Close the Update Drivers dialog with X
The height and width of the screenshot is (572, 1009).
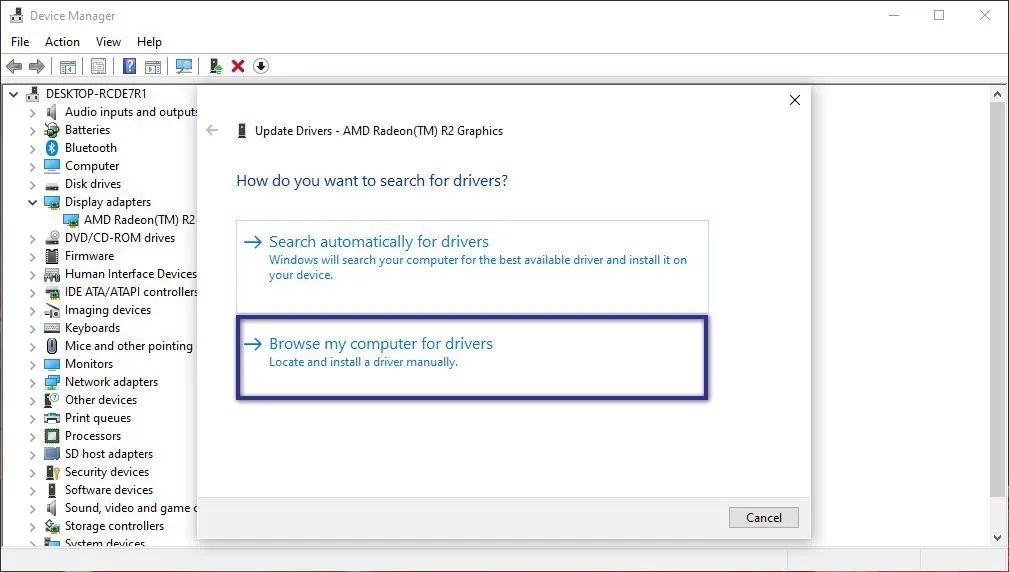click(795, 100)
